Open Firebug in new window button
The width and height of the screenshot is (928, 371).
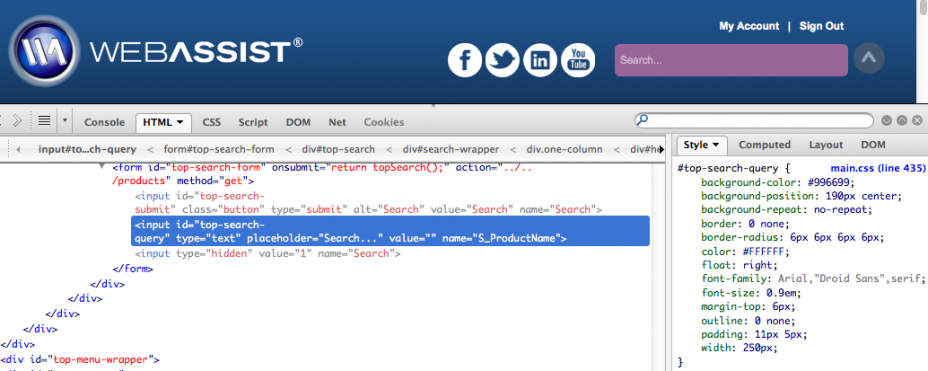point(901,121)
